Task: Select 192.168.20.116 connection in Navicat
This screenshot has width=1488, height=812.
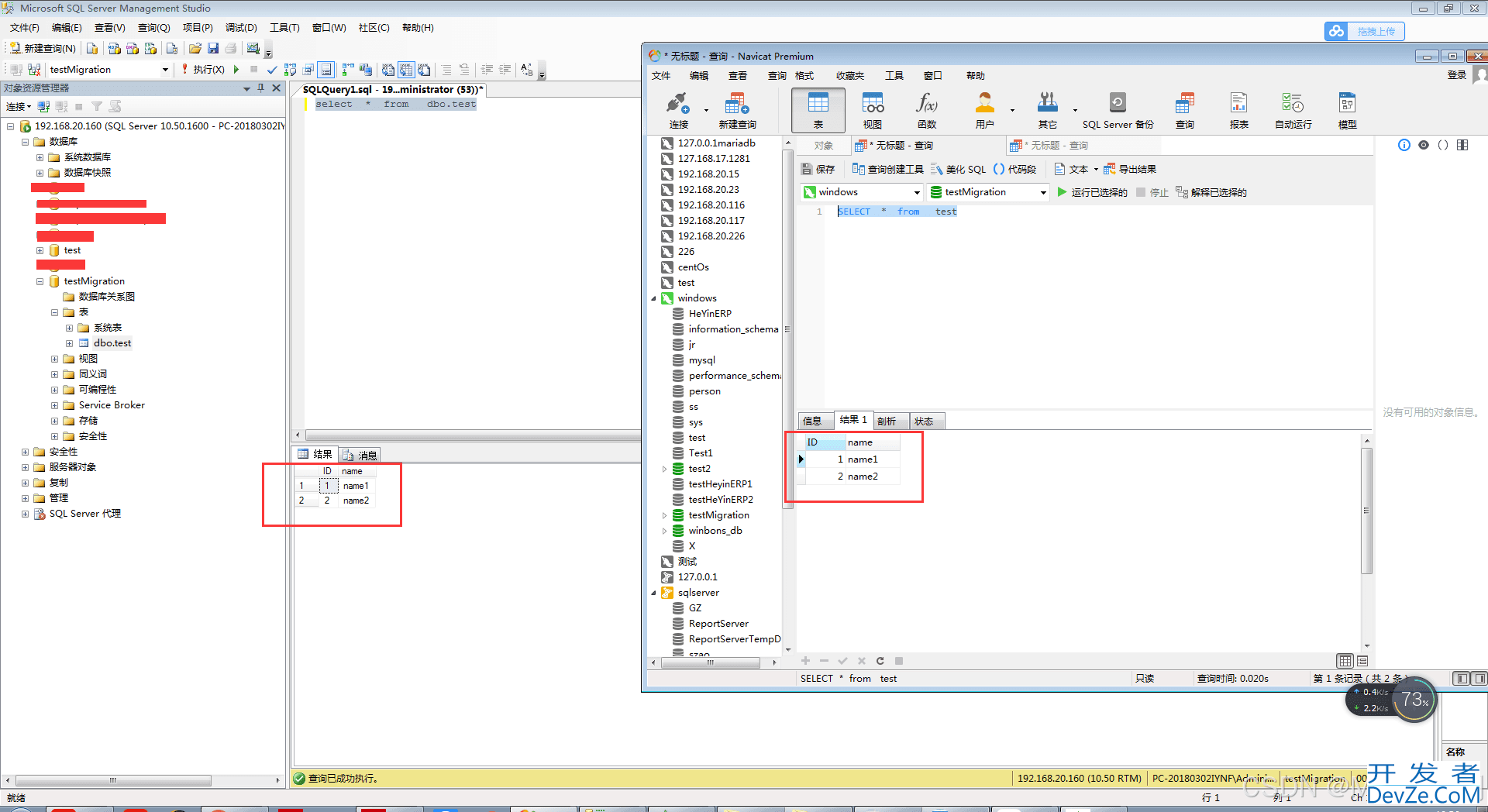Action: [x=711, y=205]
